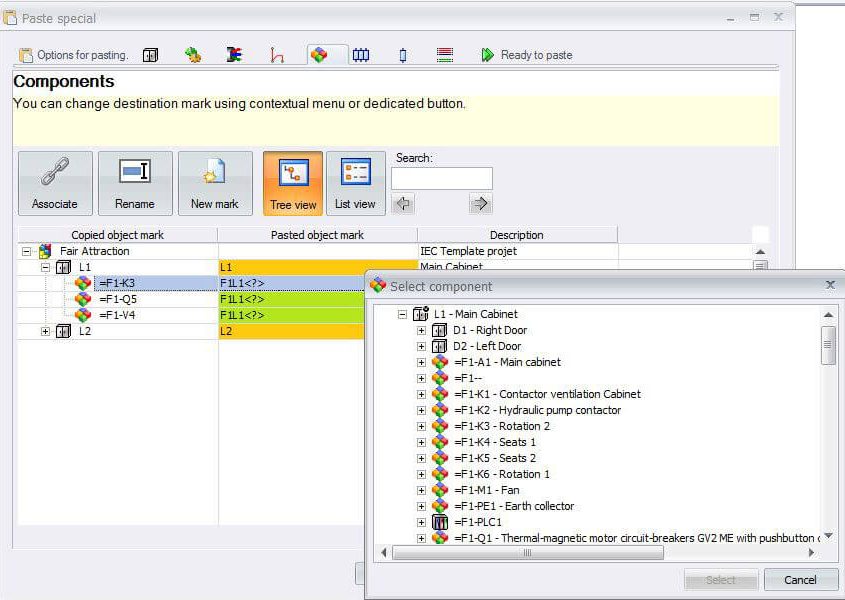The height and width of the screenshot is (600, 845).
Task: Click the scroll down arrow in Select component
Action: [x=828, y=535]
